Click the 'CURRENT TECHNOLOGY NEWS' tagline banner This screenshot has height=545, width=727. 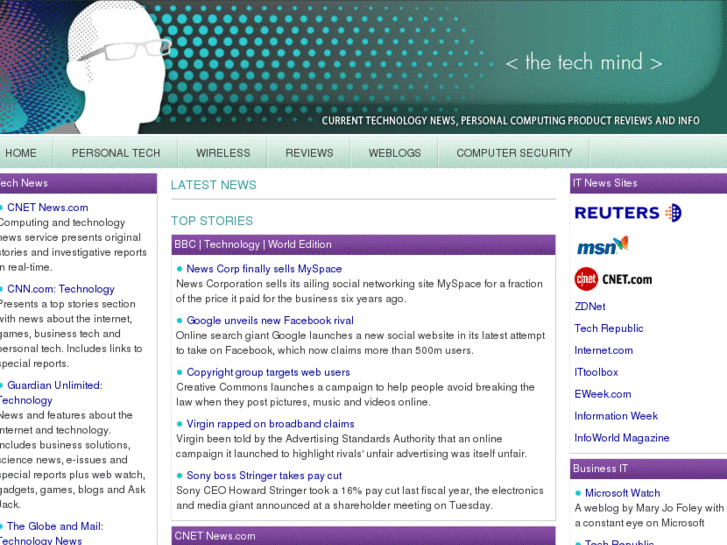[510, 121]
